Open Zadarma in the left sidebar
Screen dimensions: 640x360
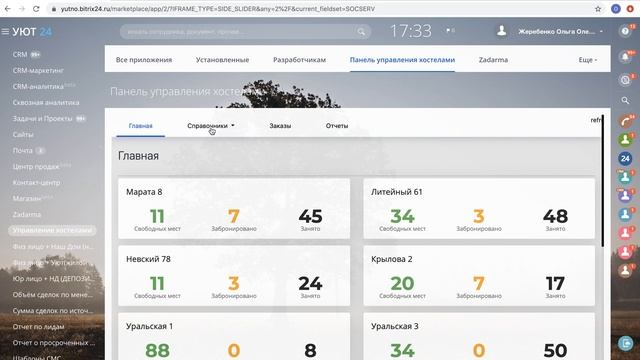coord(27,214)
